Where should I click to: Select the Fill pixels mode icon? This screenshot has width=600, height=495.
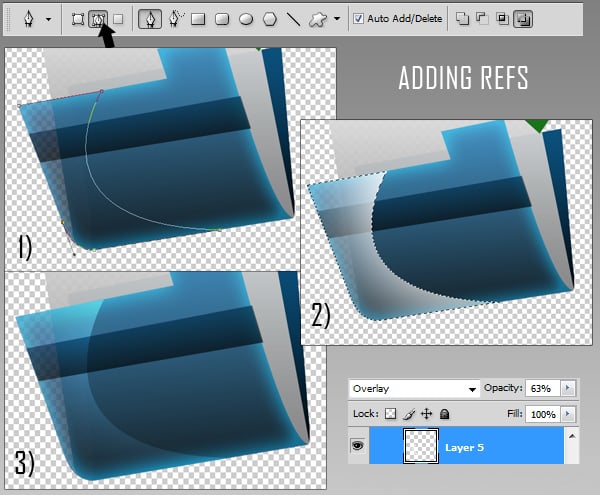coord(118,18)
